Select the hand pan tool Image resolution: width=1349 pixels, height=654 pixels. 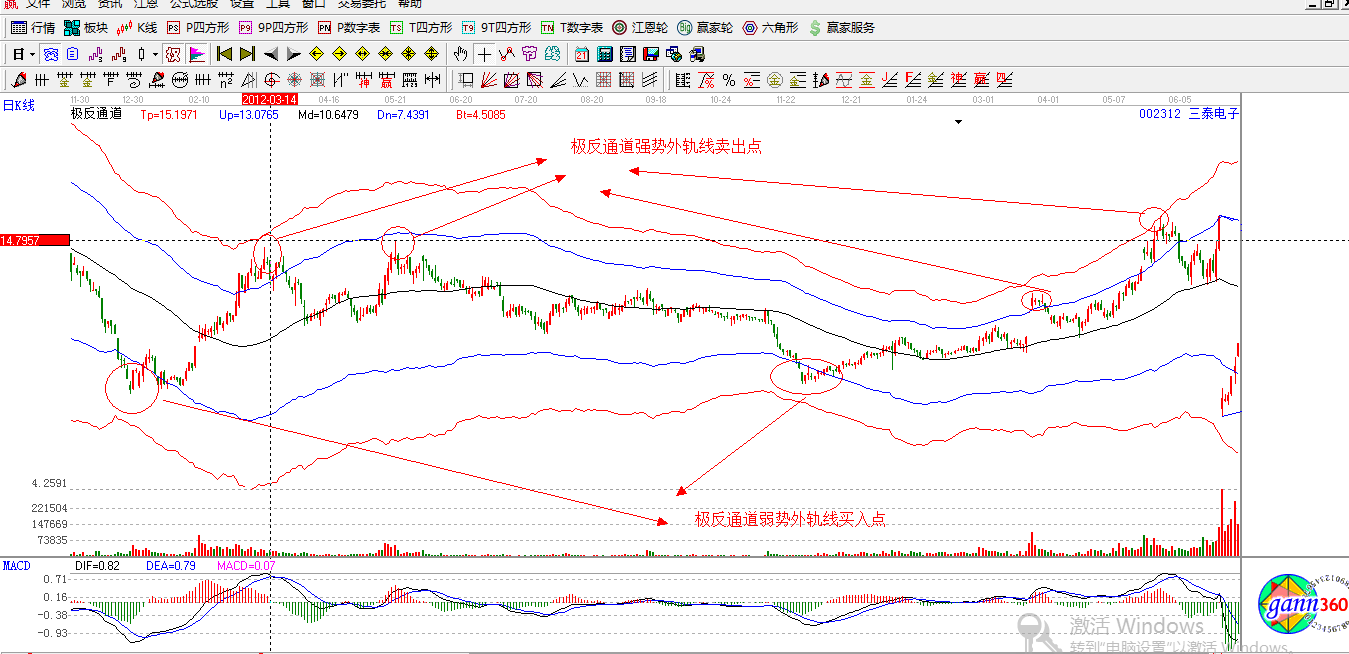pos(460,54)
